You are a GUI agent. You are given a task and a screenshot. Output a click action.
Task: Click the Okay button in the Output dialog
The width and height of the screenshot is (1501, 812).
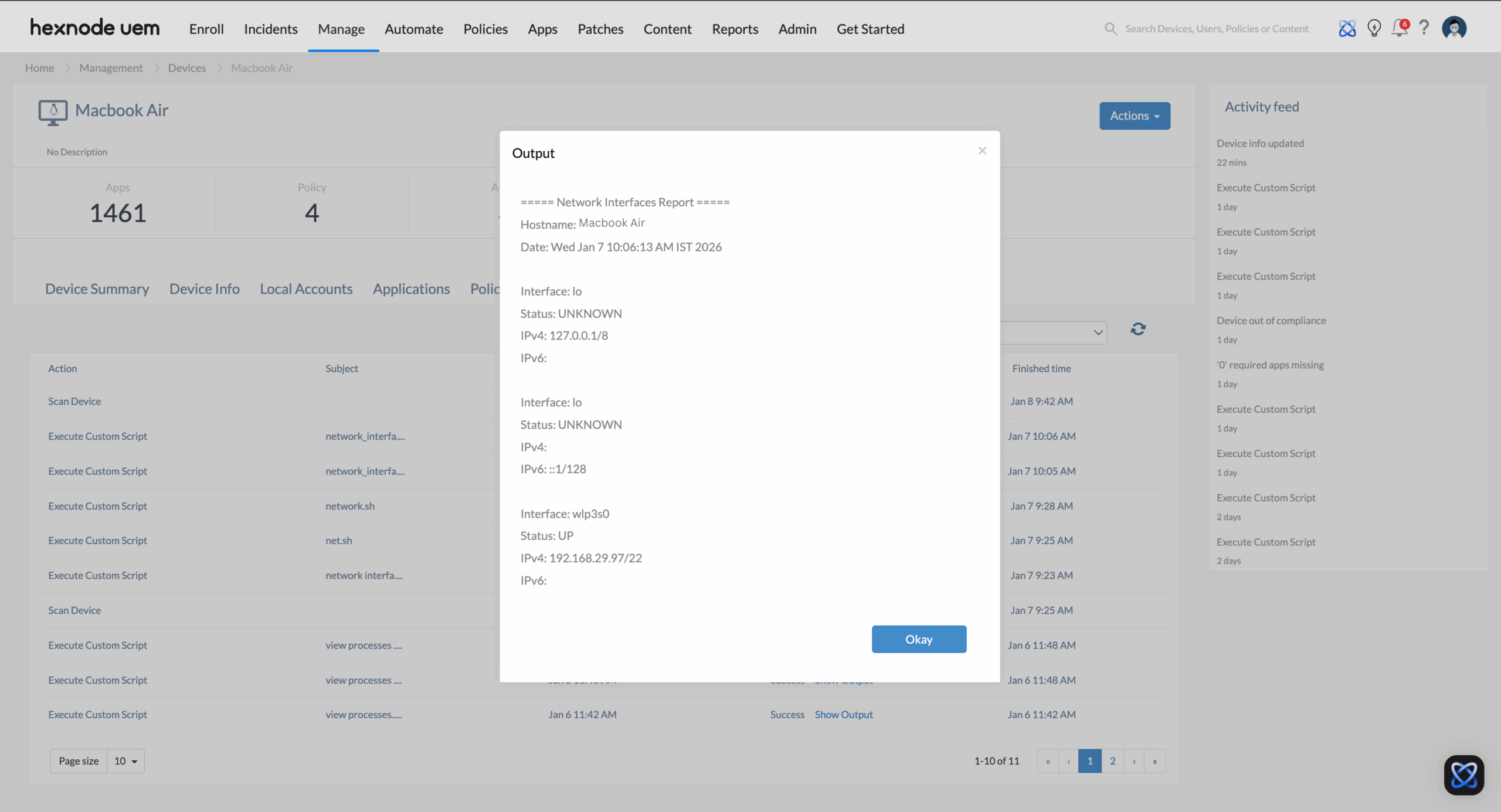918,639
